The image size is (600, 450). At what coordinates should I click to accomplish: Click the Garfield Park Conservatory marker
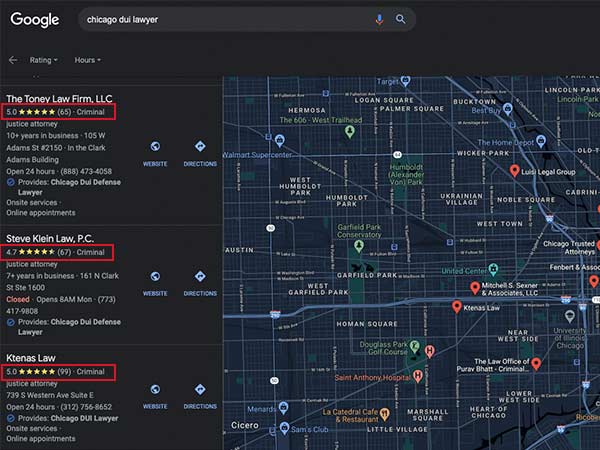(x=359, y=246)
